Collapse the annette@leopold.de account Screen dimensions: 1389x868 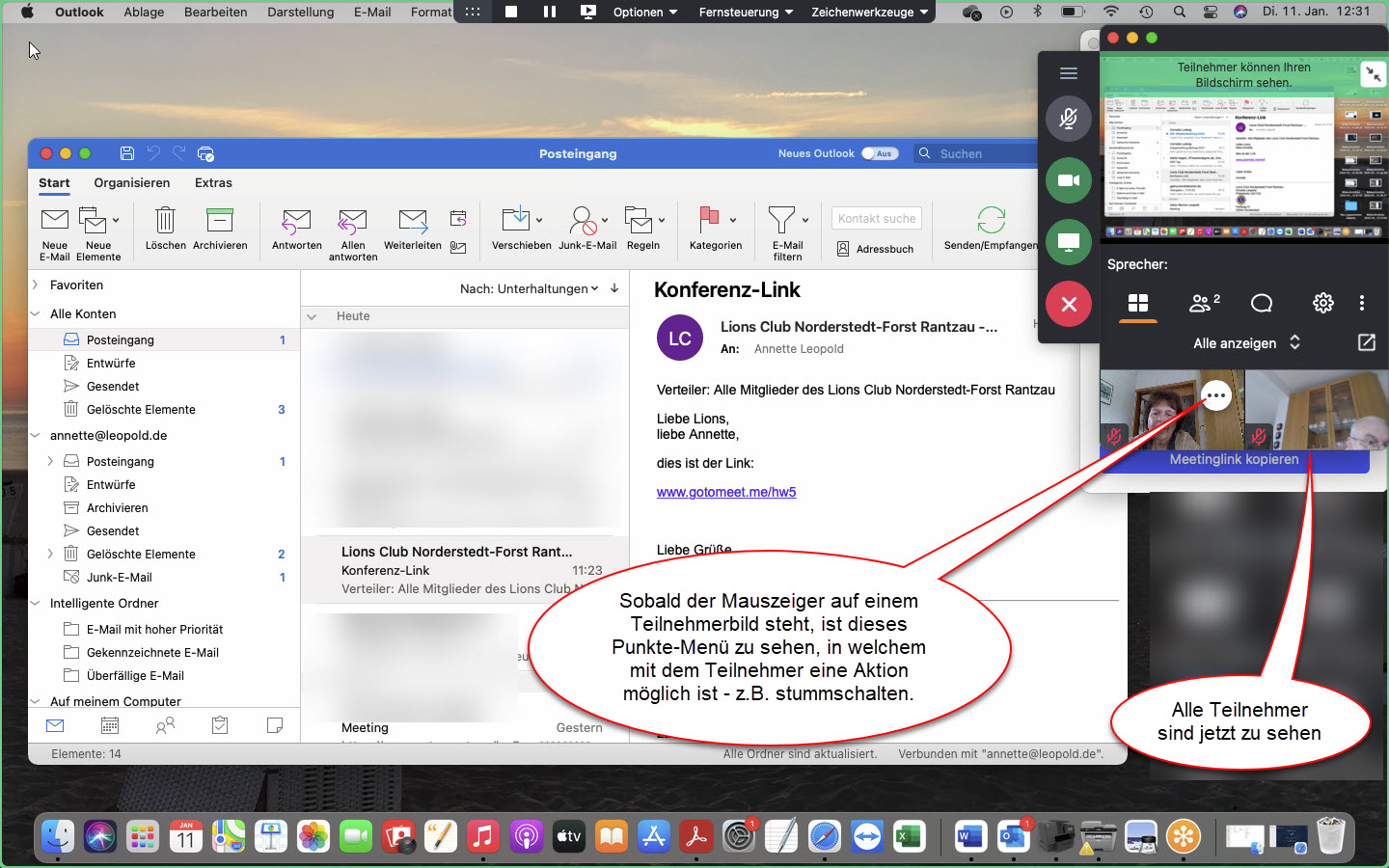35,435
